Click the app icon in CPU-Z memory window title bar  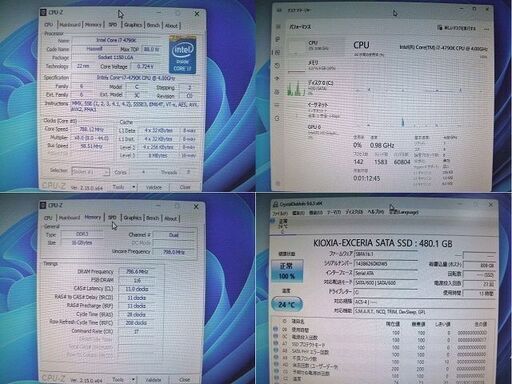(43, 205)
